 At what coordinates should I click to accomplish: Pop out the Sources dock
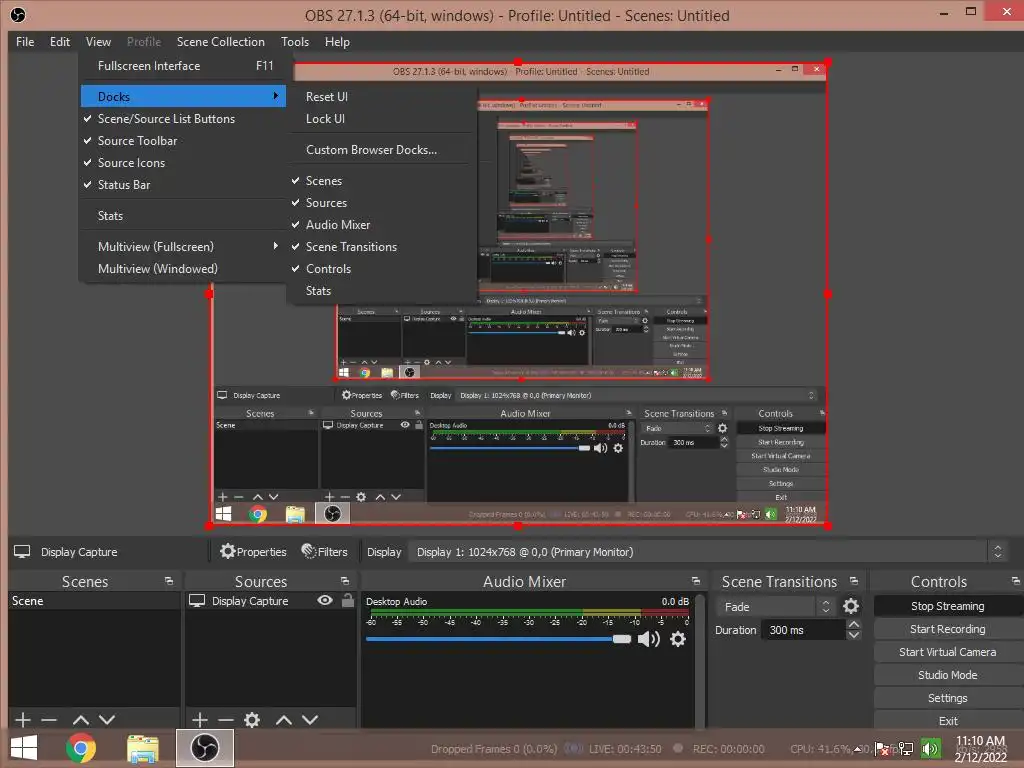(345, 581)
